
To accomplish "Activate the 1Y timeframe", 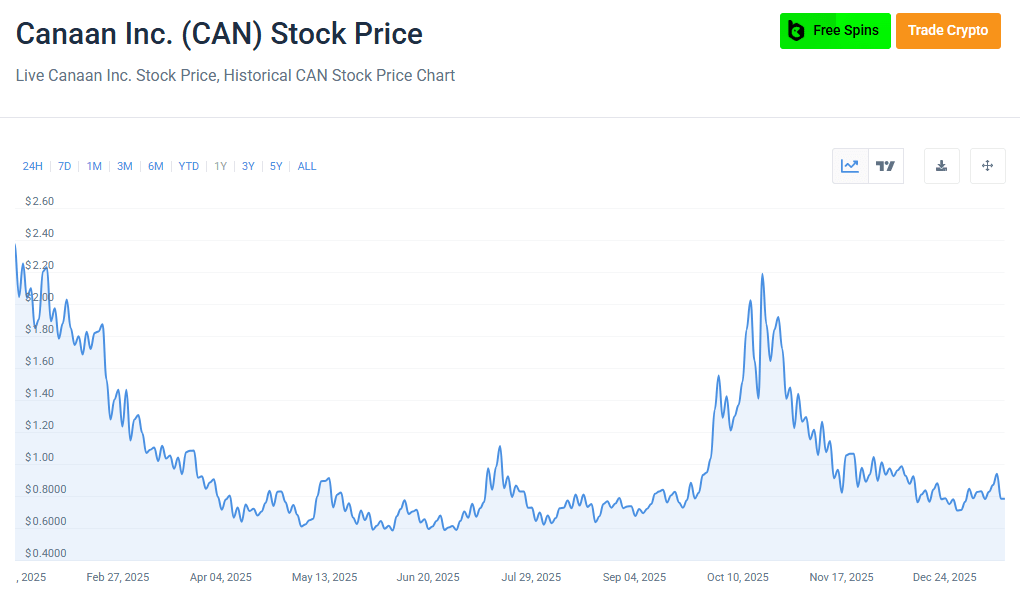I will click(219, 166).
